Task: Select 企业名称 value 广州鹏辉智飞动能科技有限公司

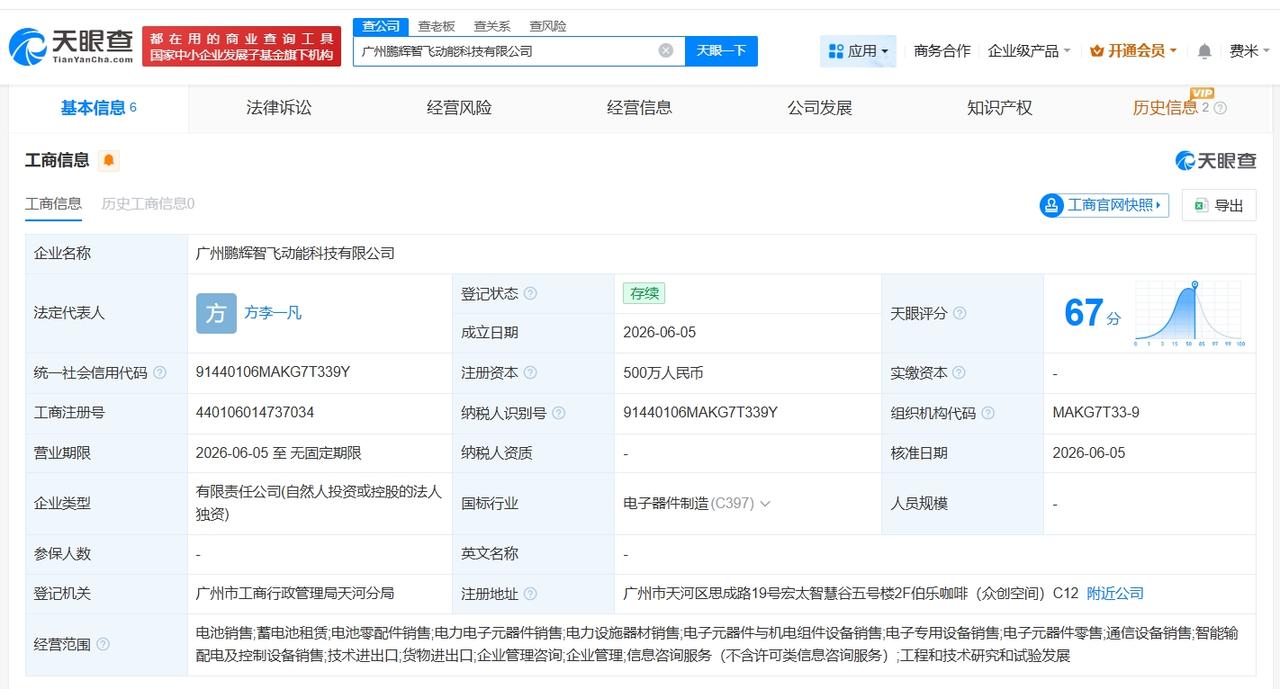Action: (295, 254)
